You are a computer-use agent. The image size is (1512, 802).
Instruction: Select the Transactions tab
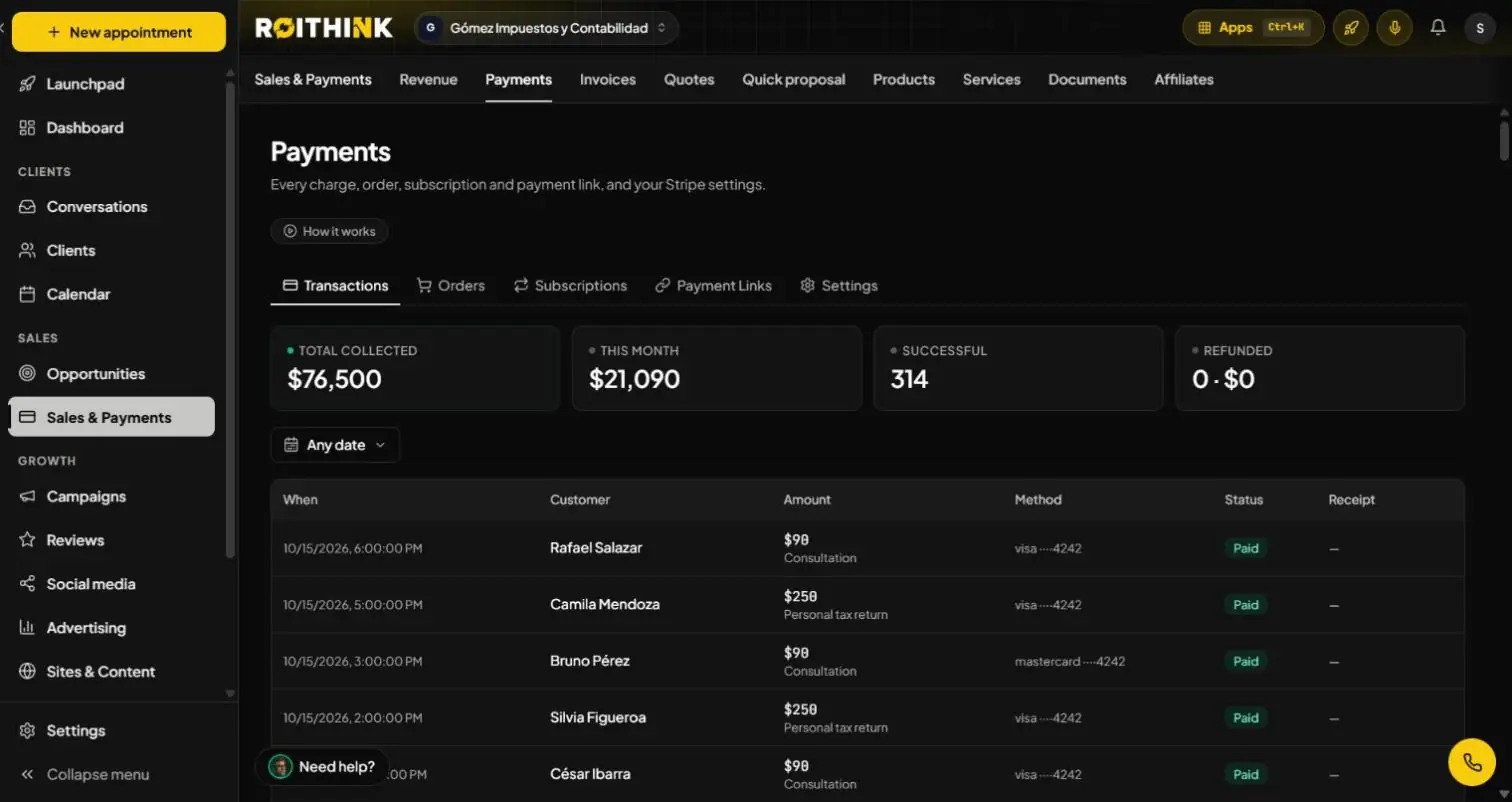tap(335, 286)
